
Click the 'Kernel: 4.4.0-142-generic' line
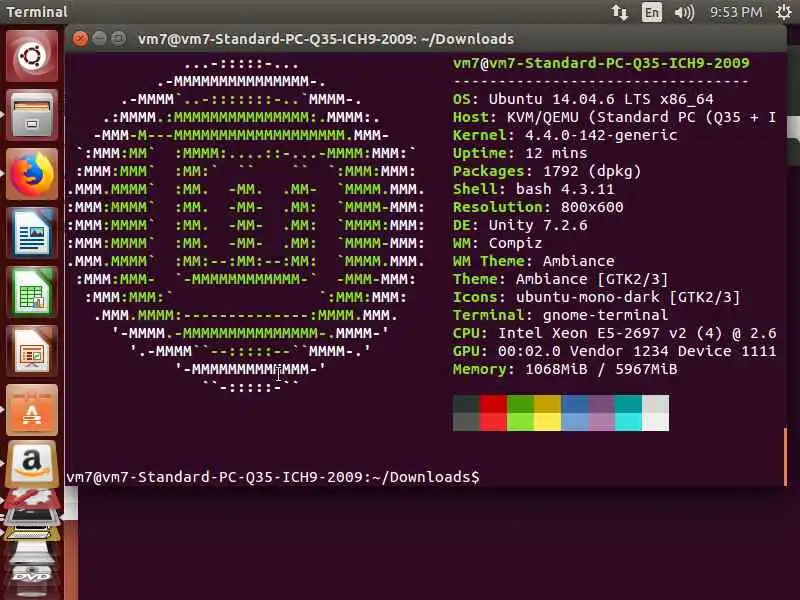click(x=565, y=135)
